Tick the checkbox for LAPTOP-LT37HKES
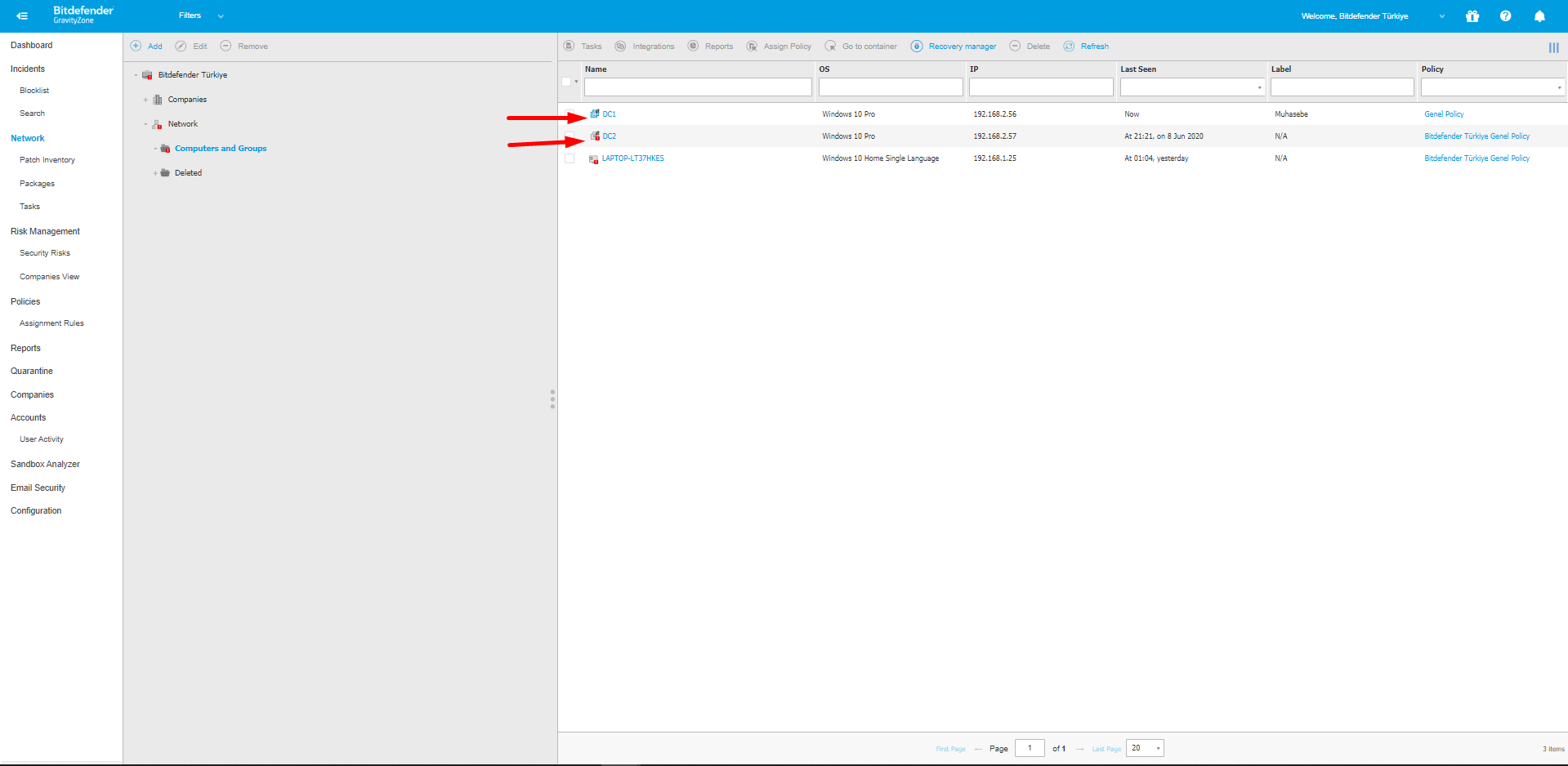The image size is (1568, 766). tap(570, 158)
